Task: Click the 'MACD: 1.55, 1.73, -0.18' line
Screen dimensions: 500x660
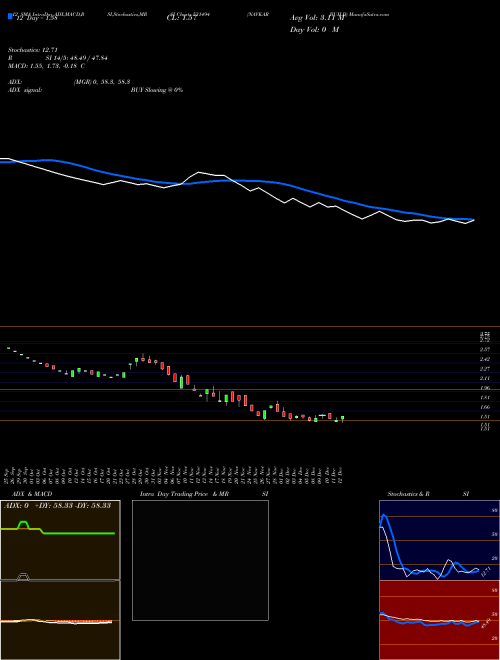Action: point(46,66)
